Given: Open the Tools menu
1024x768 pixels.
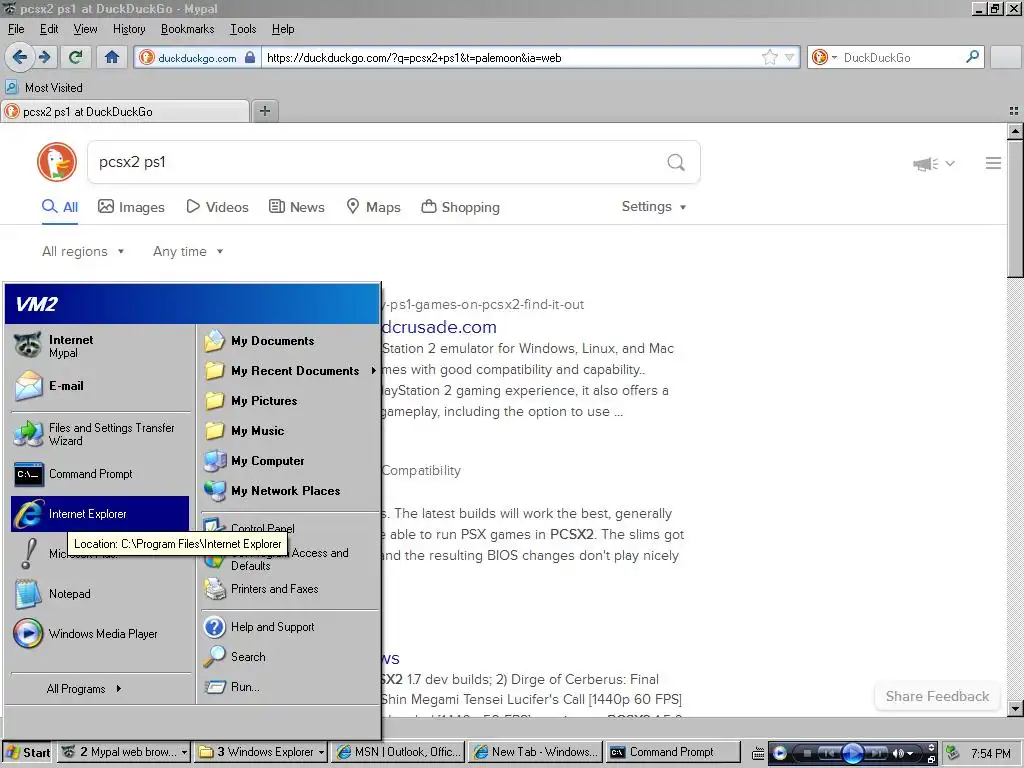Looking at the screenshot, I should [x=243, y=29].
